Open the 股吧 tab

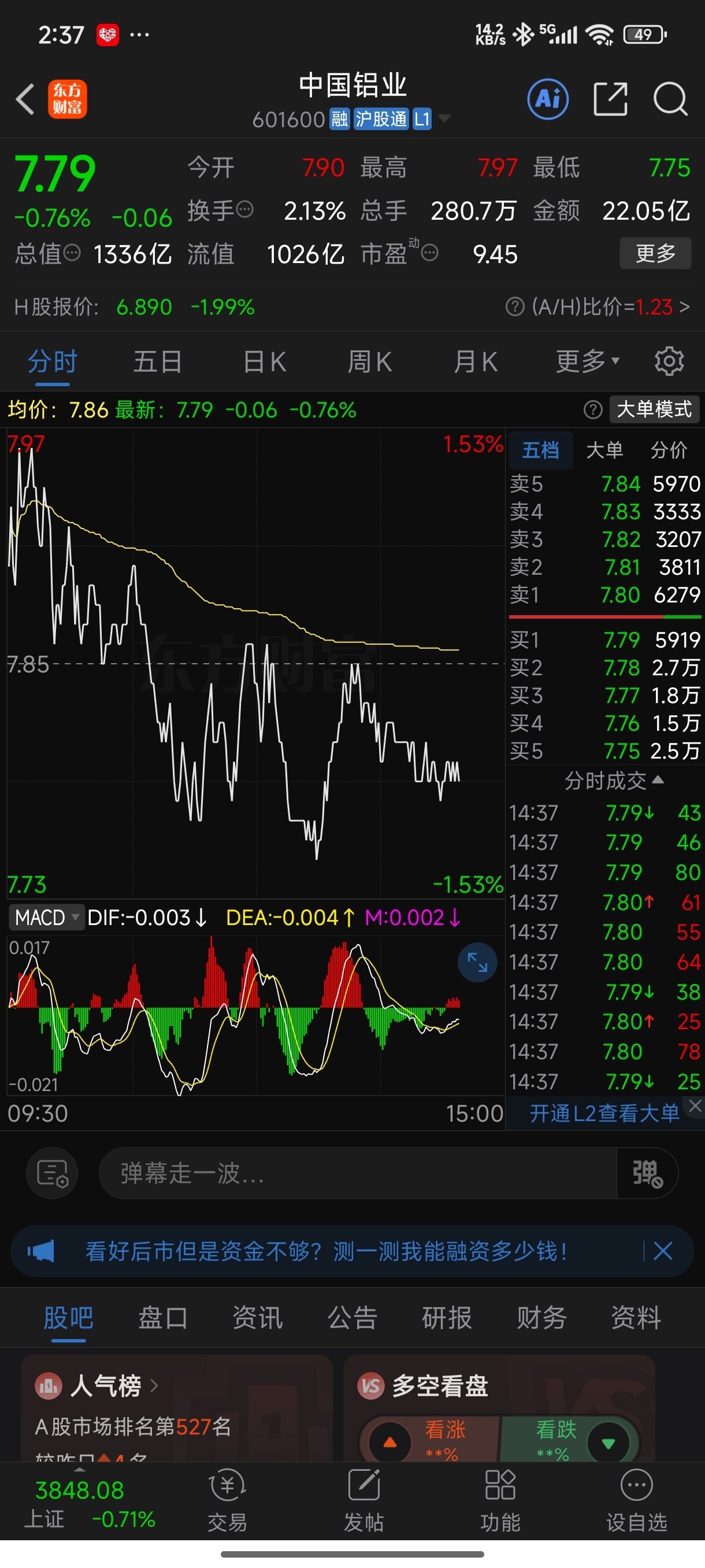click(x=68, y=1318)
